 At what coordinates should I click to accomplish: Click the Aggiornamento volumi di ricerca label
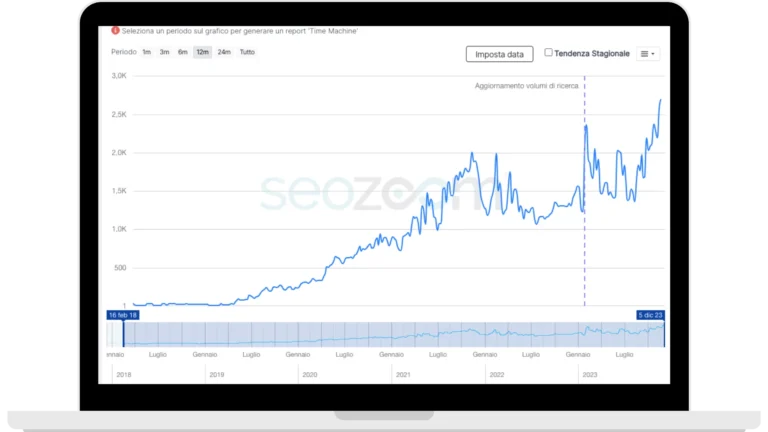point(527,86)
